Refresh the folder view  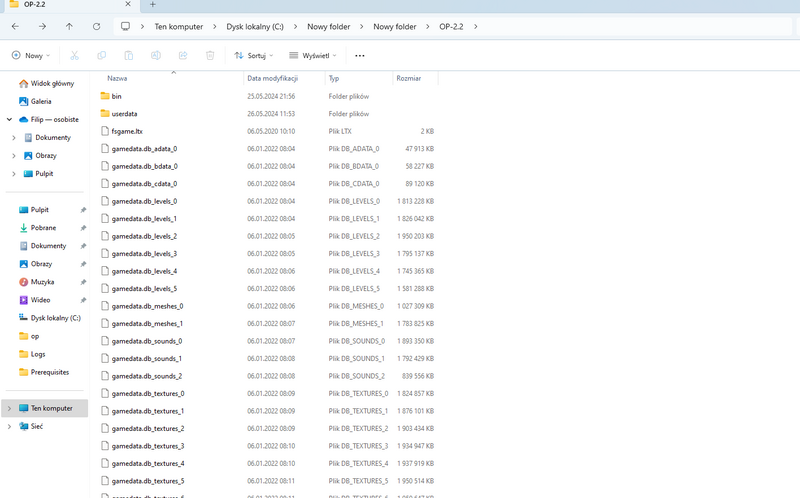click(x=96, y=26)
